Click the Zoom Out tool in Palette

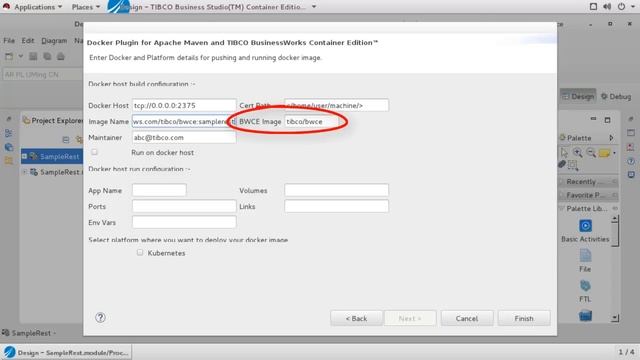click(591, 153)
